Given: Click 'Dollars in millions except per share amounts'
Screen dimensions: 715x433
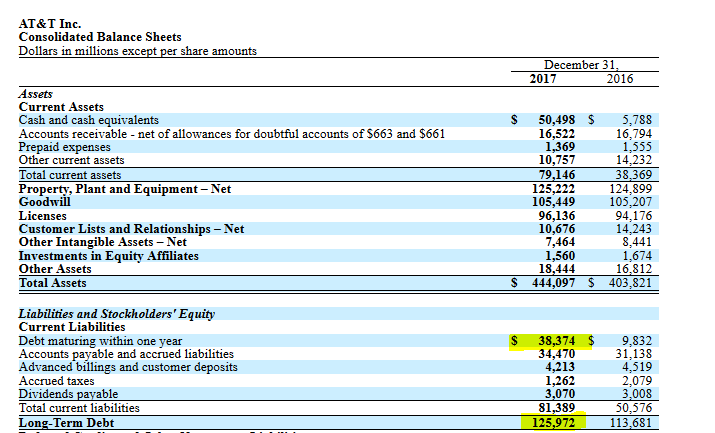Looking at the screenshot, I should click(x=138, y=51).
